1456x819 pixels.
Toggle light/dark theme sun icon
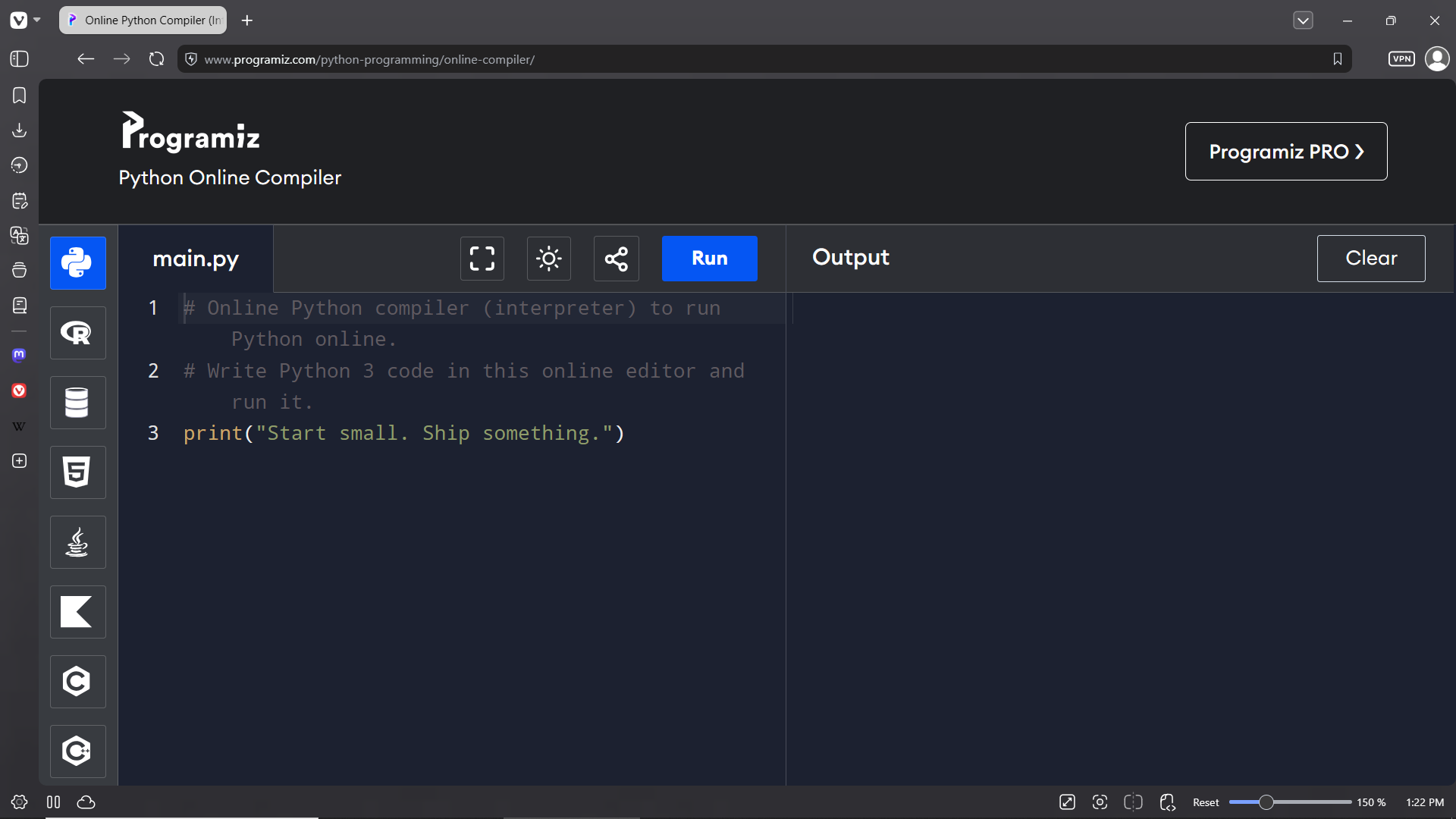coord(549,259)
